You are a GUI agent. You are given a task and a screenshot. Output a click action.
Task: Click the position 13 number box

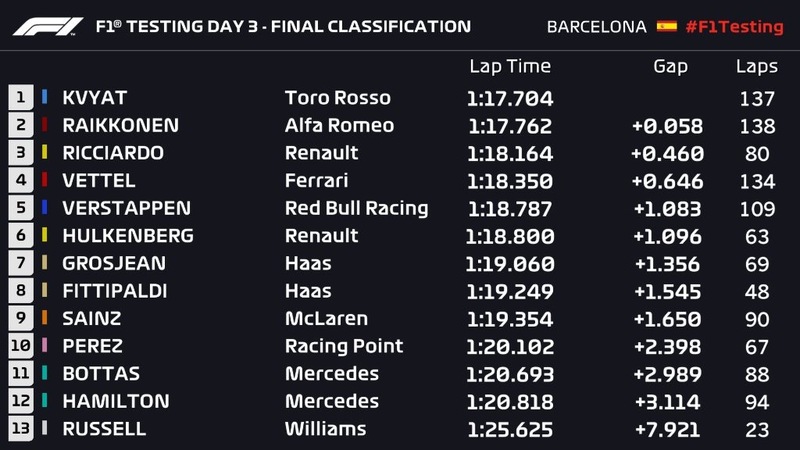click(x=20, y=428)
